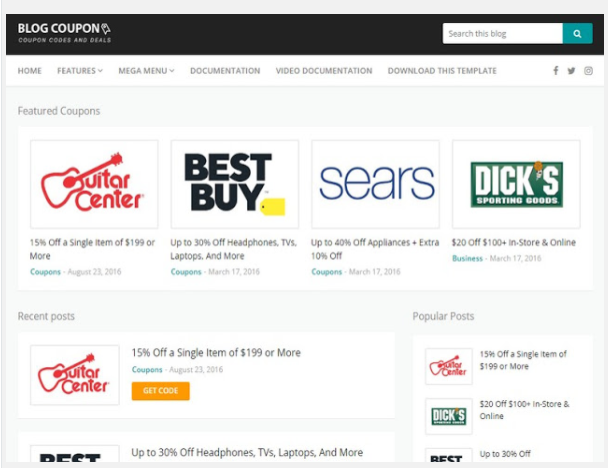Screen dimensions: 608x468
Task: Open featured Guitar Center logo thumbnail
Action: tap(94, 184)
